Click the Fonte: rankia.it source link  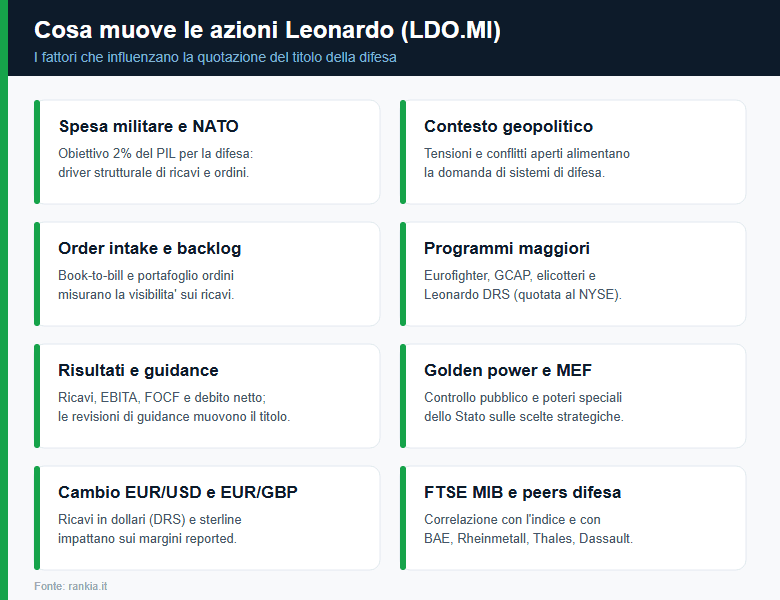click(x=71, y=586)
